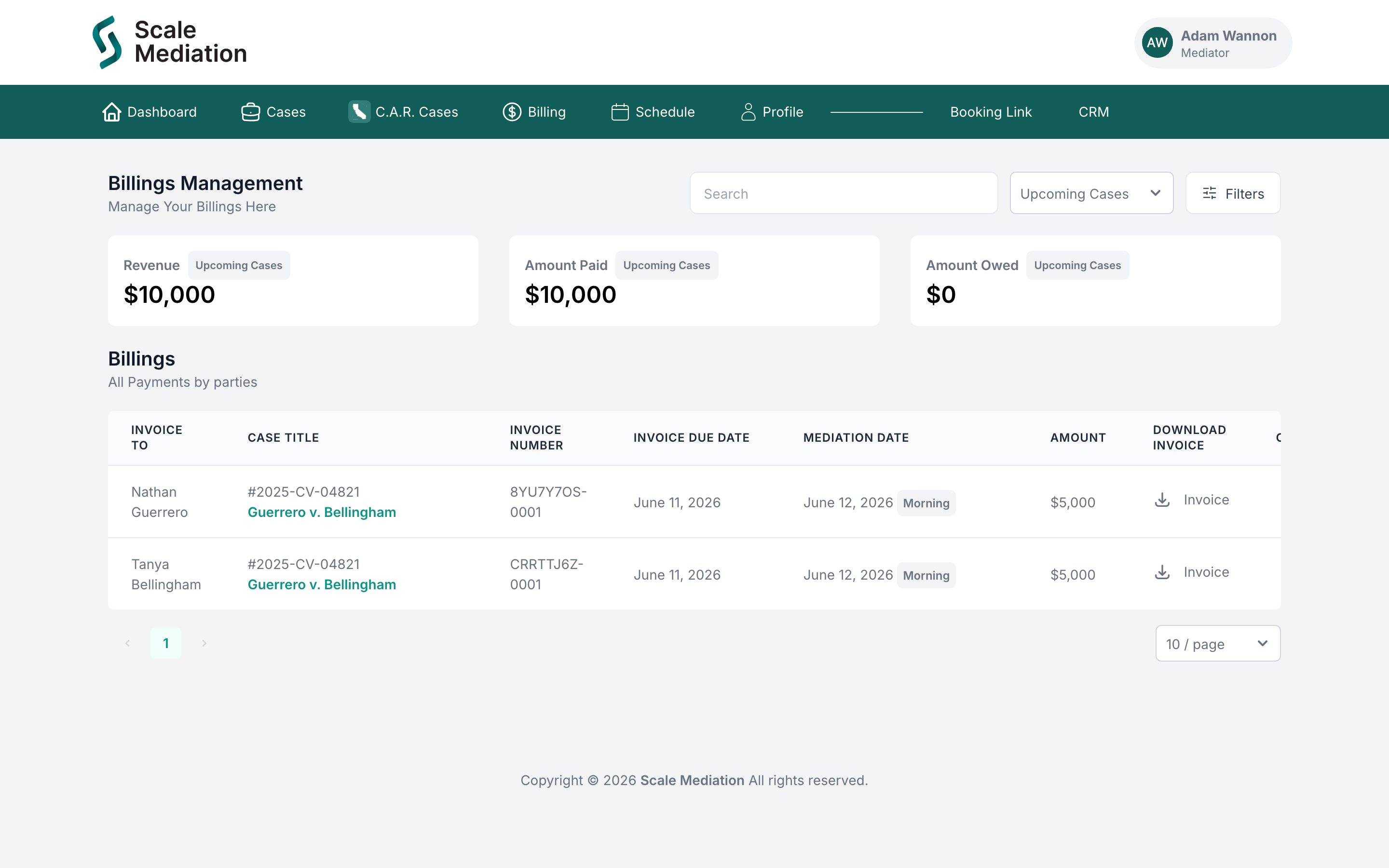This screenshot has height=868, width=1389.
Task: Click Morning tag in Tanya Bellingham row
Action: pos(926,575)
